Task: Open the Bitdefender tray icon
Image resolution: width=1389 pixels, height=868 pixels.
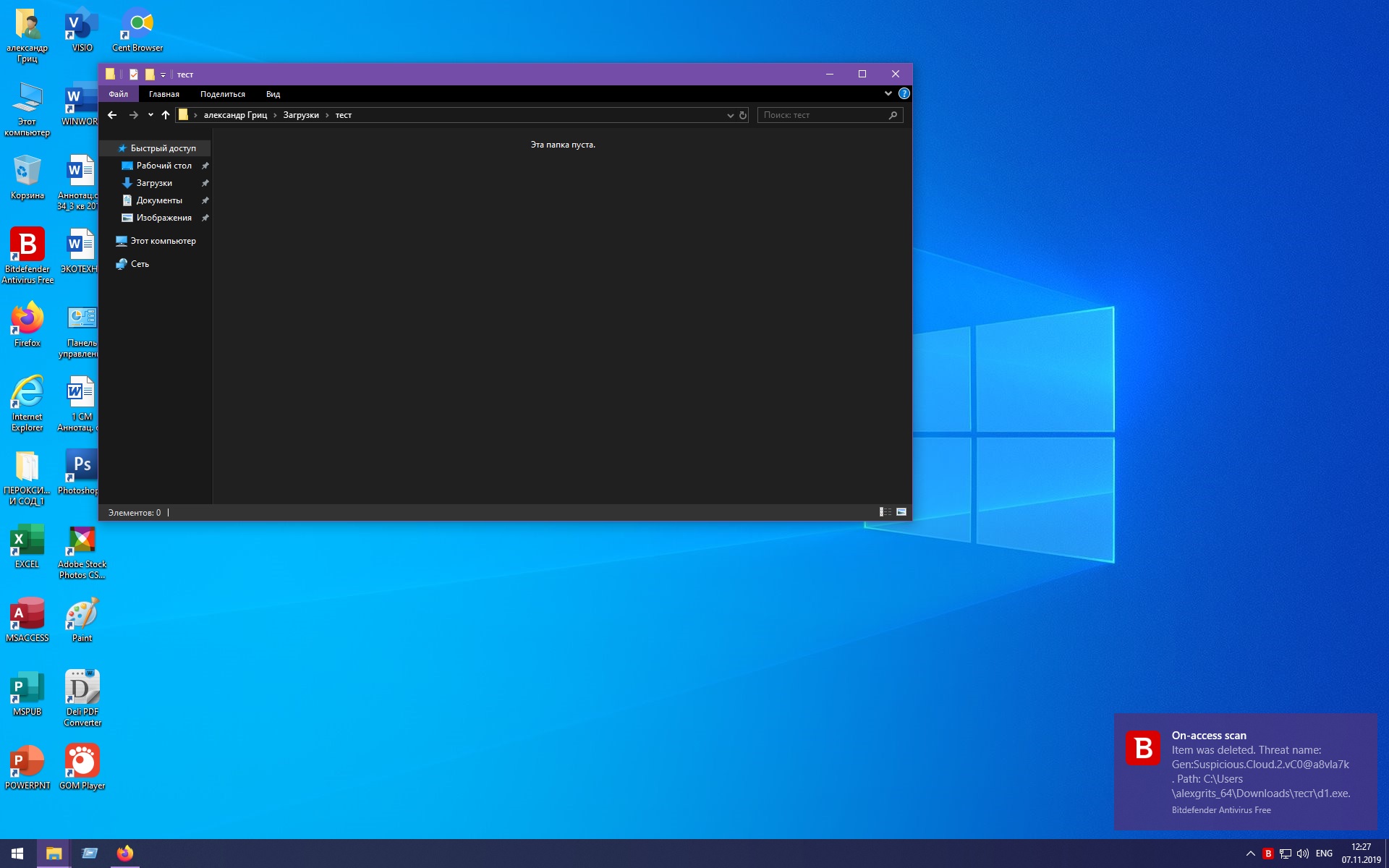Action: click(x=1267, y=854)
